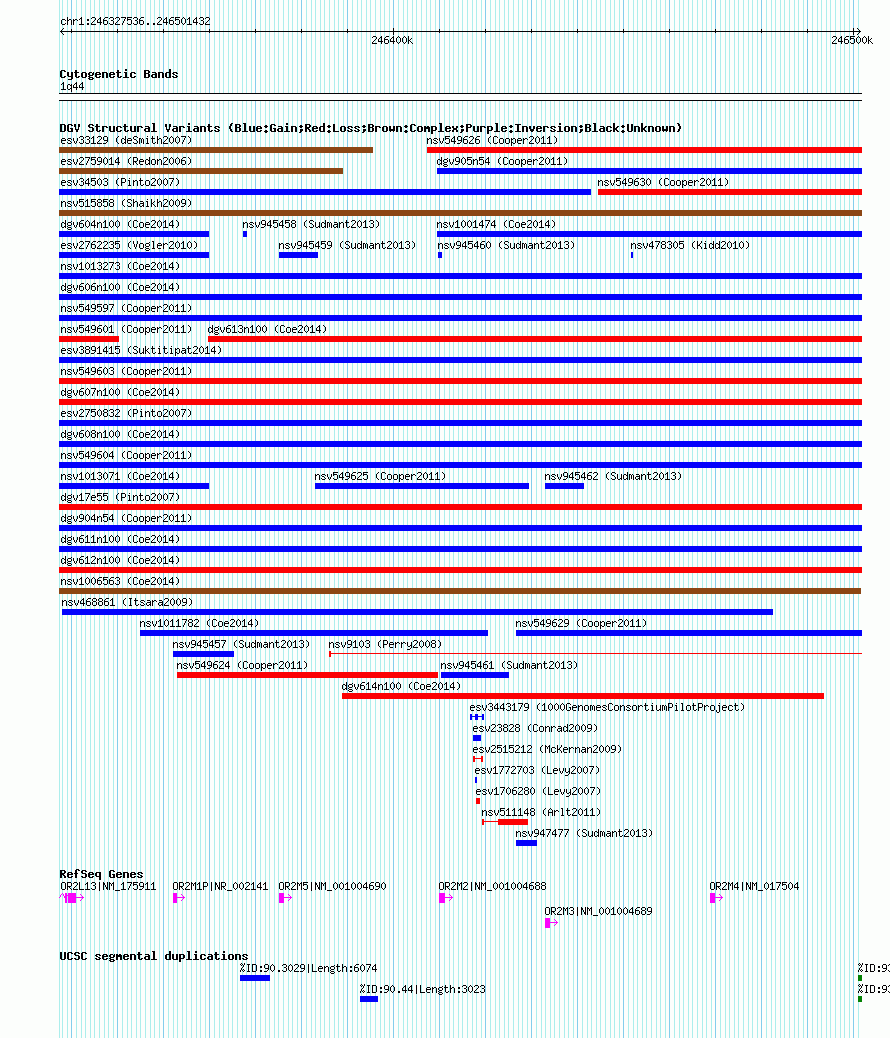
Task: Click the dgv613n100 red variant bar
Action: tap(535, 339)
